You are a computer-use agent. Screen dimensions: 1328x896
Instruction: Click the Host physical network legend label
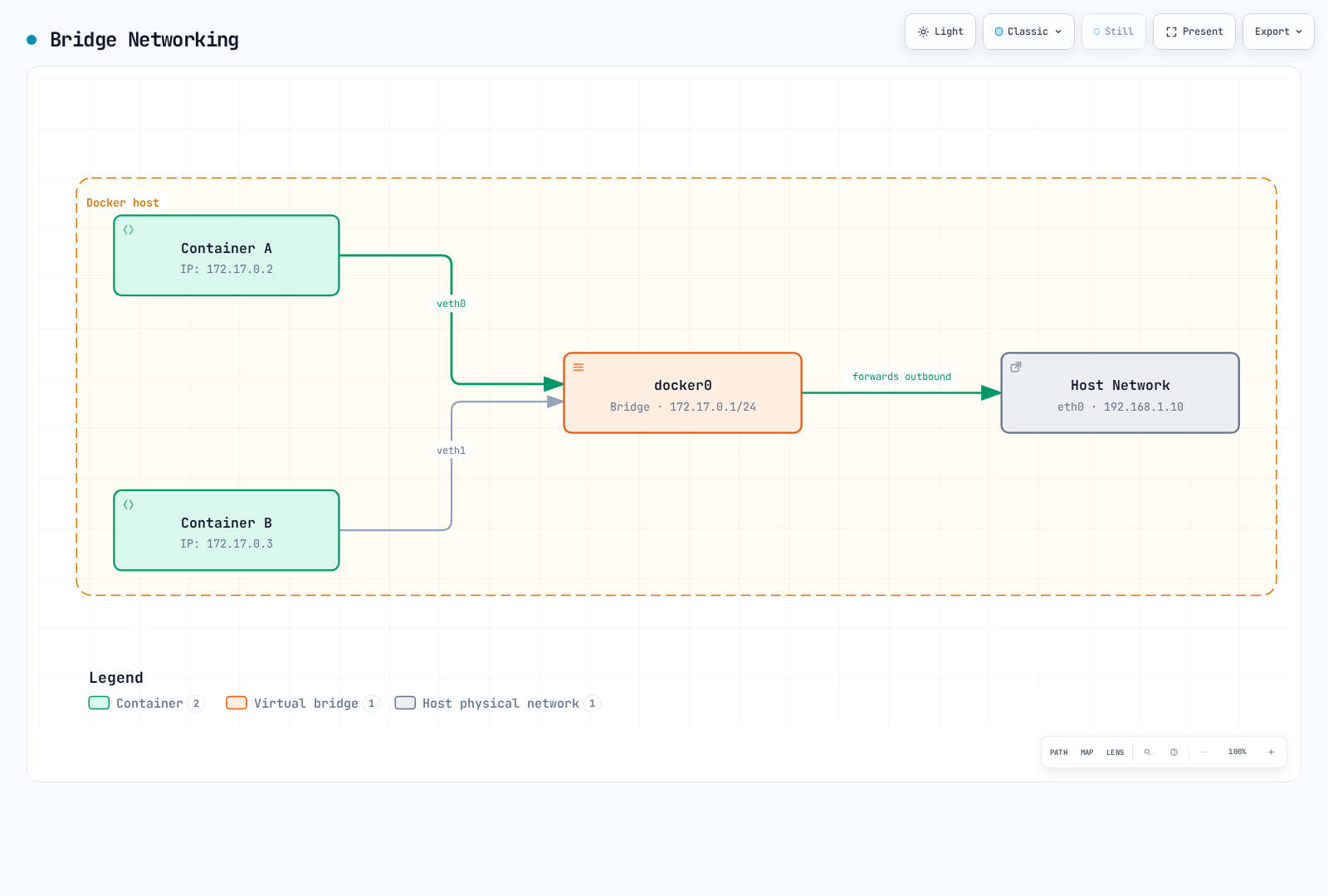point(500,704)
